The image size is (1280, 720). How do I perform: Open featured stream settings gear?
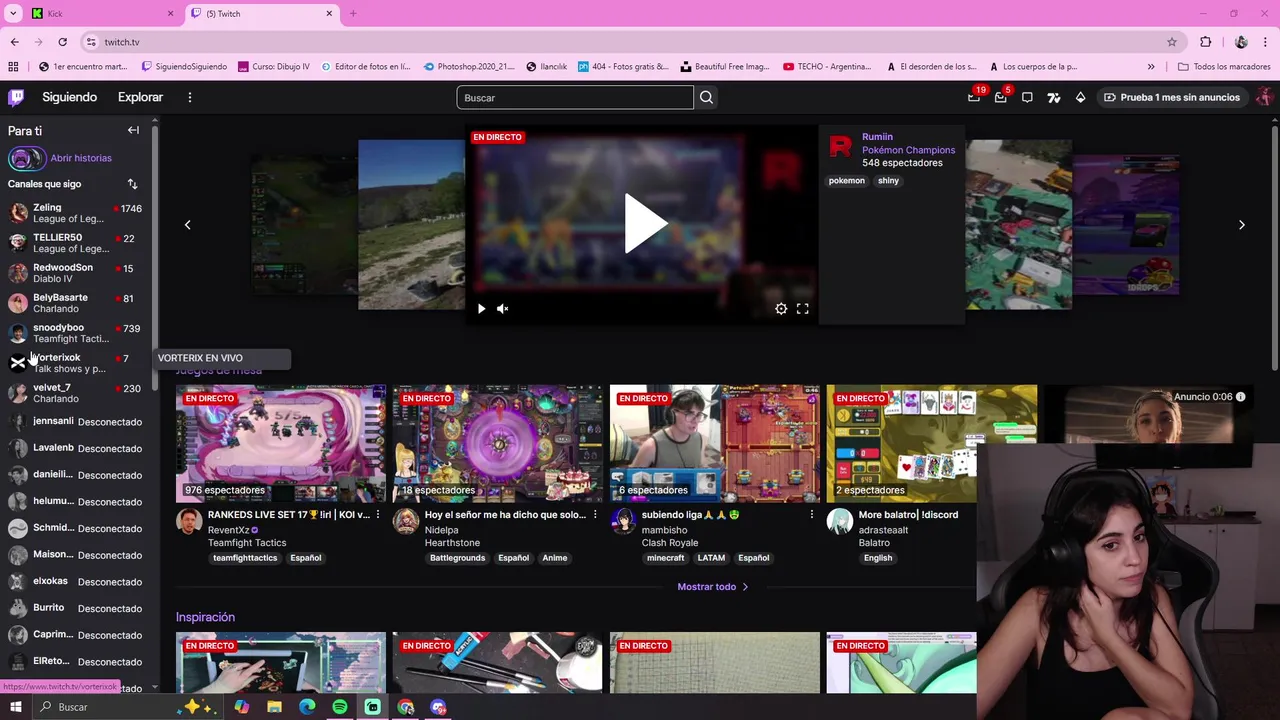click(x=781, y=309)
